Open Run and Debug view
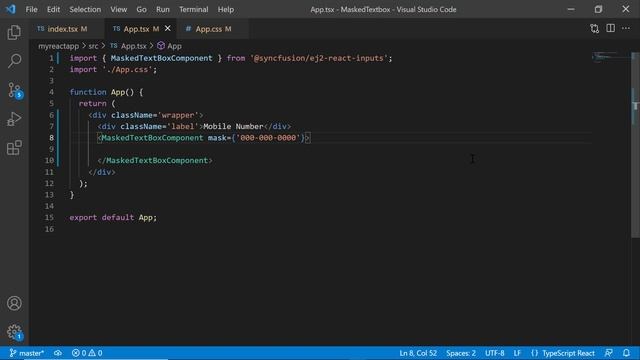 coord(14,119)
